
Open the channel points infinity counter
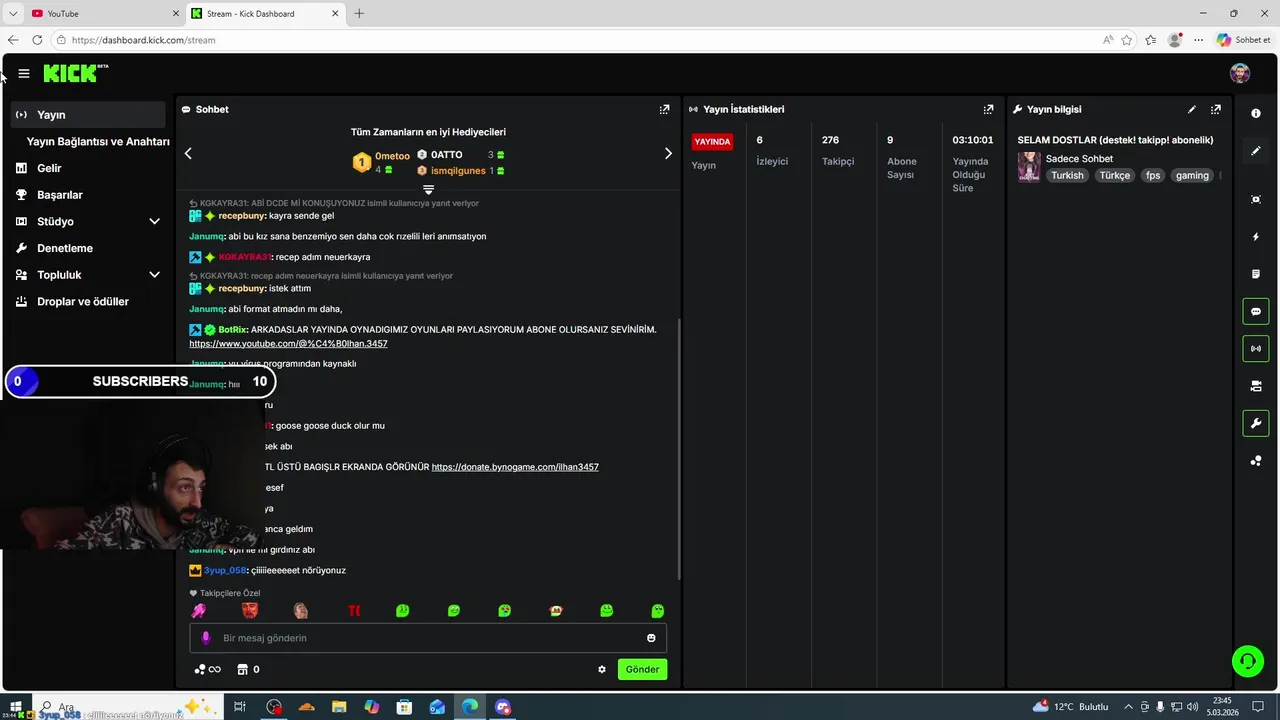208,669
